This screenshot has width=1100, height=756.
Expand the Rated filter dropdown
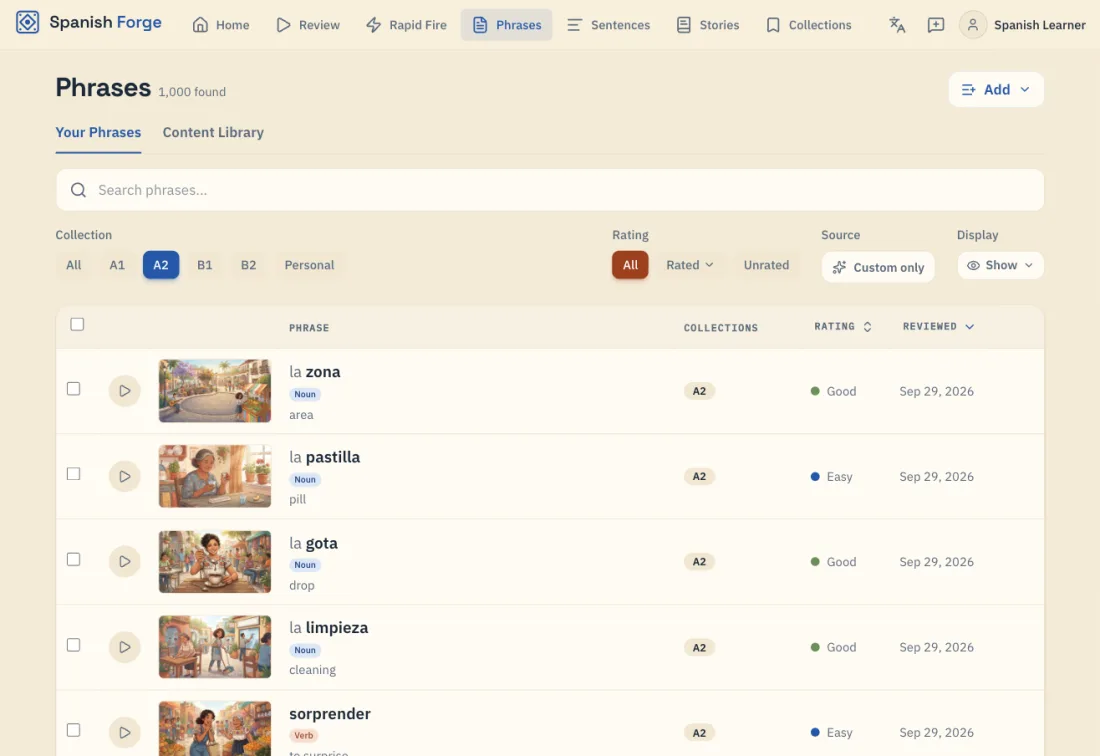(x=690, y=265)
